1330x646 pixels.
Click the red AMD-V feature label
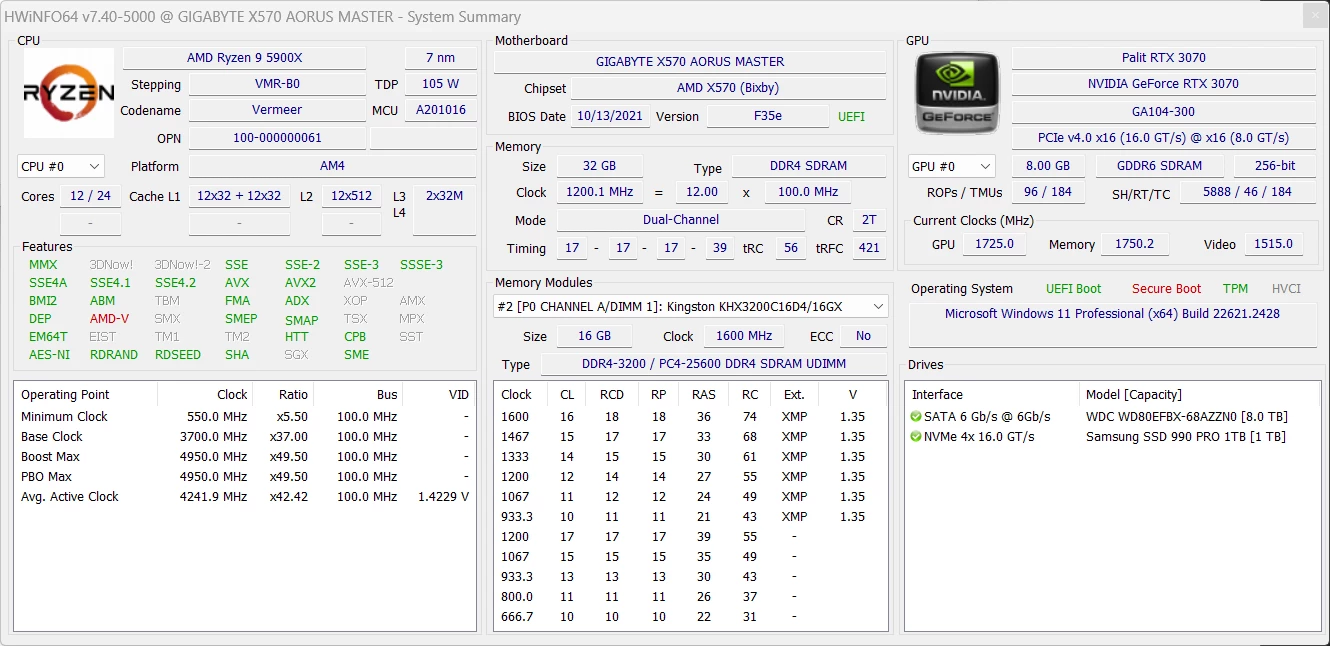(109, 319)
